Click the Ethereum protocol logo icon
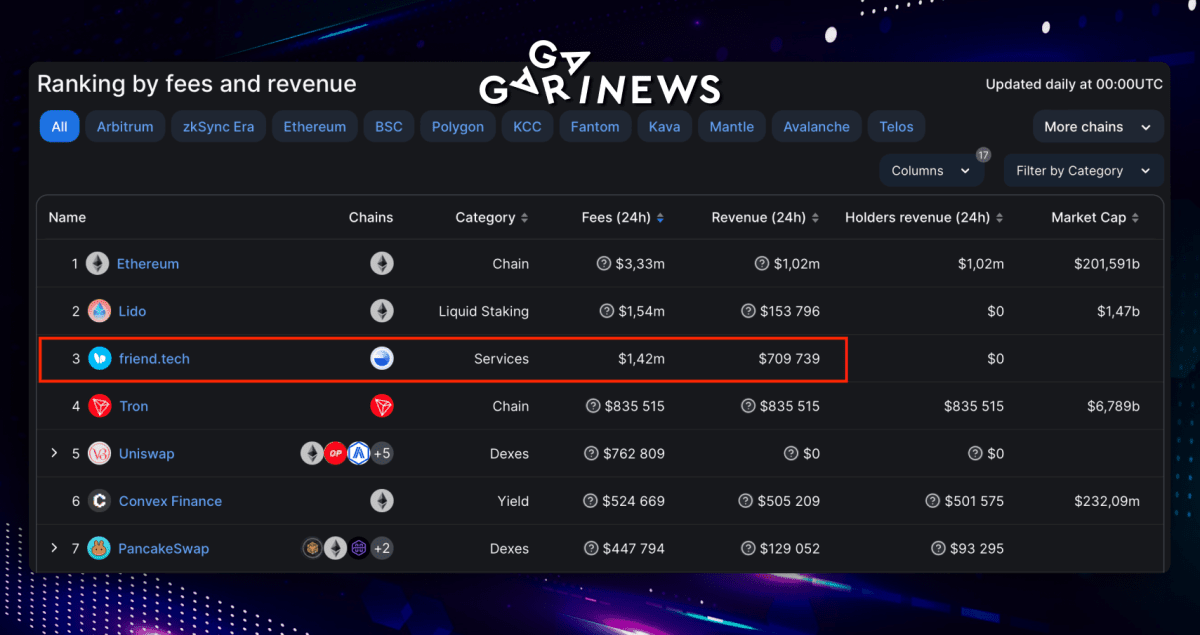 [97, 264]
